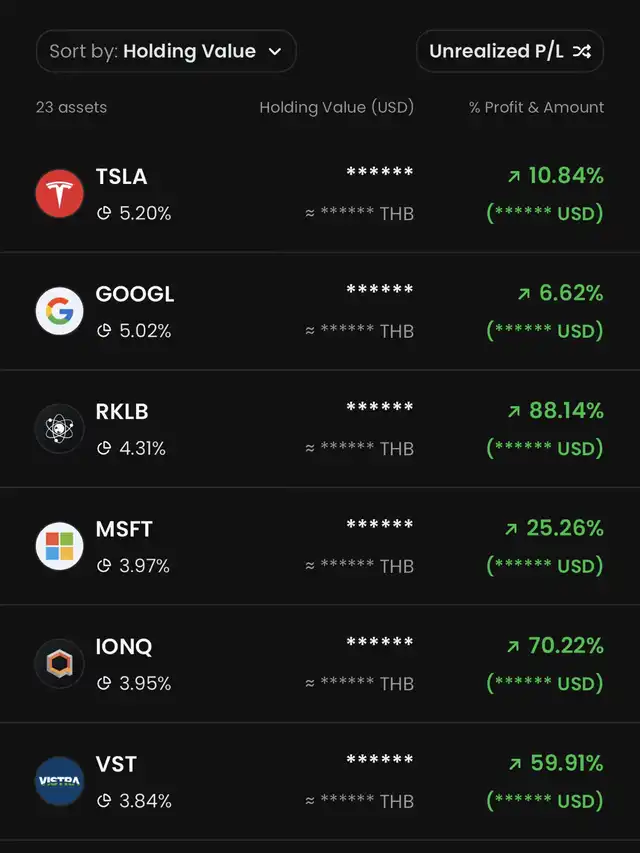Viewport: 640px width, 853px height.
Task: Select the TSLA ticker name
Action: (x=121, y=177)
